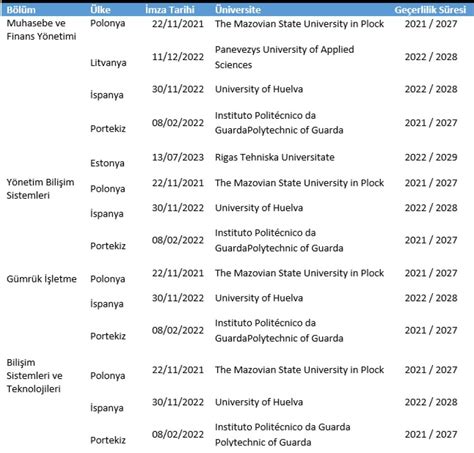Click the Geçerlilik Süresi column header

(430, 10)
